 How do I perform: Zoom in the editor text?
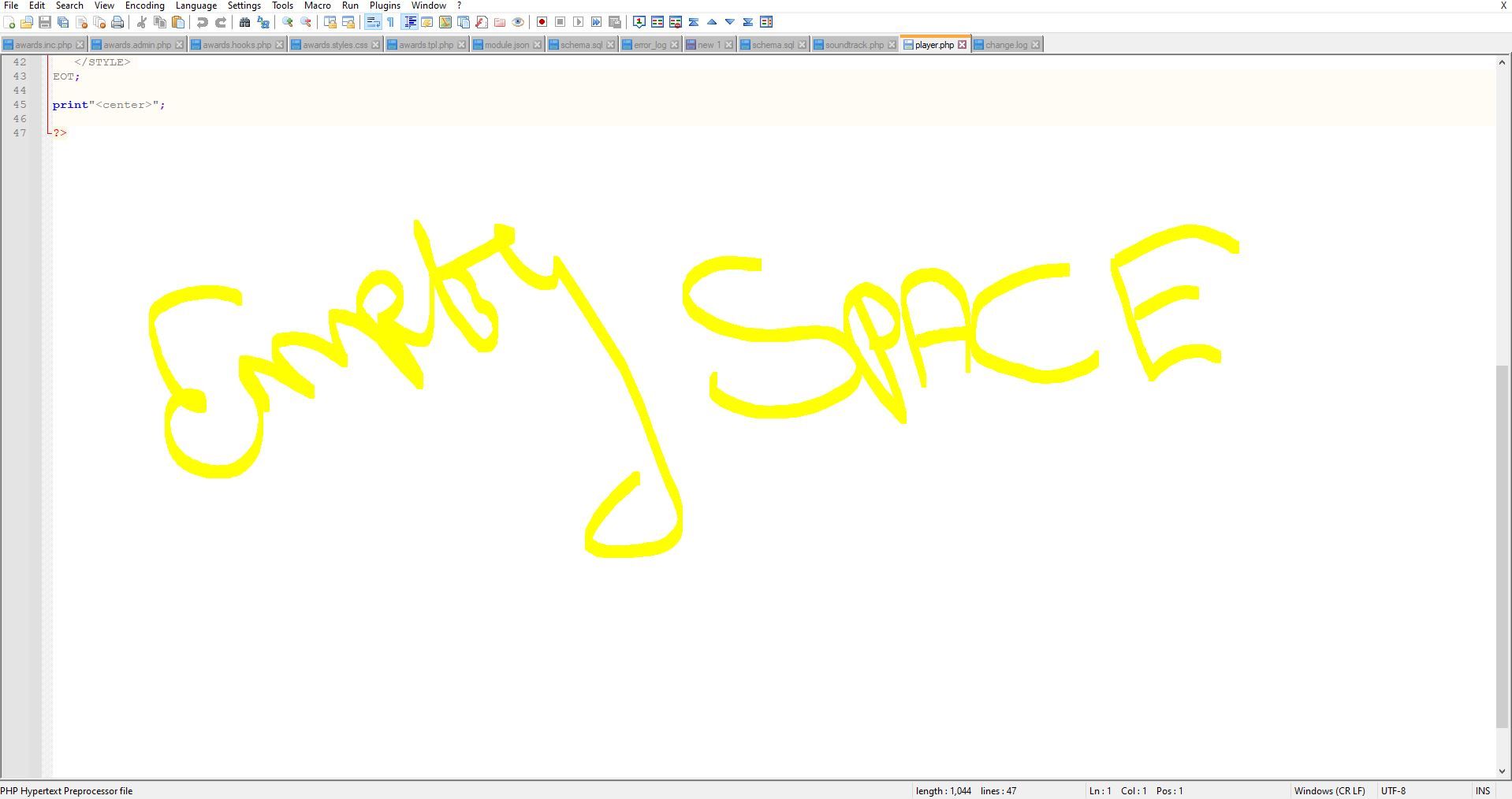[x=288, y=22]
